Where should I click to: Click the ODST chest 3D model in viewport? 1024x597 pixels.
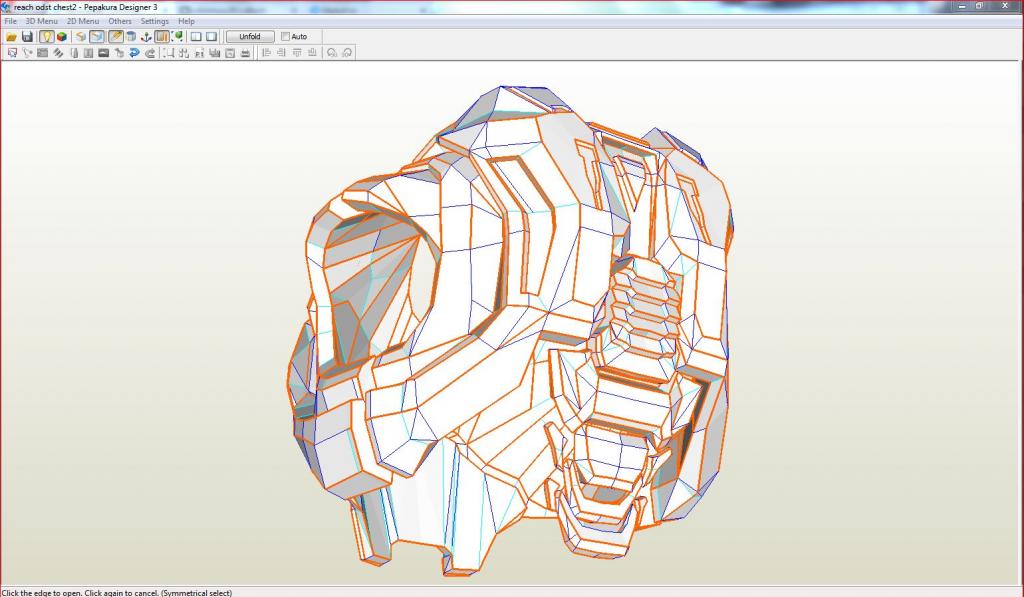click(x=509, y=331)
